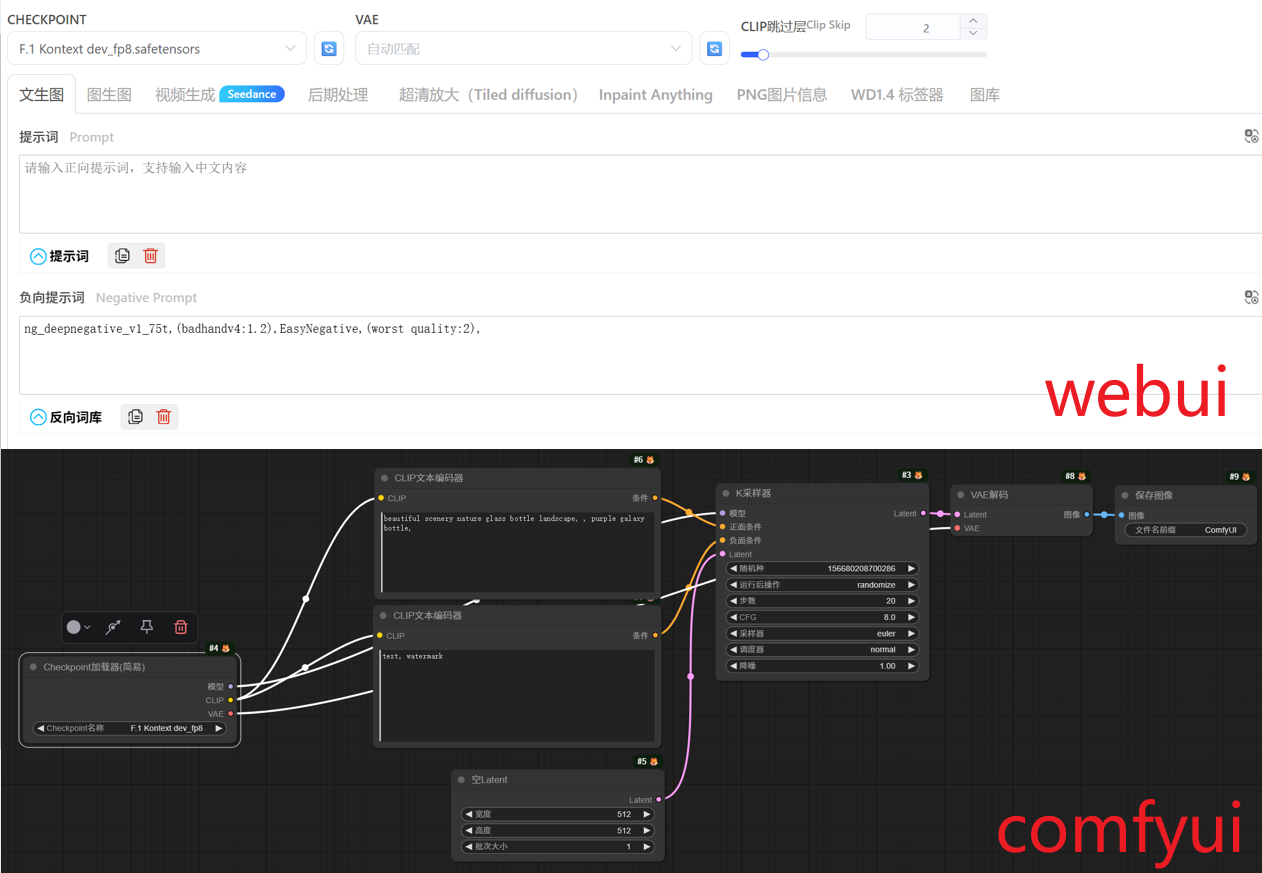Increment the 随机种 seed value
The image size is (1262, 873).
tap(911, 568)
